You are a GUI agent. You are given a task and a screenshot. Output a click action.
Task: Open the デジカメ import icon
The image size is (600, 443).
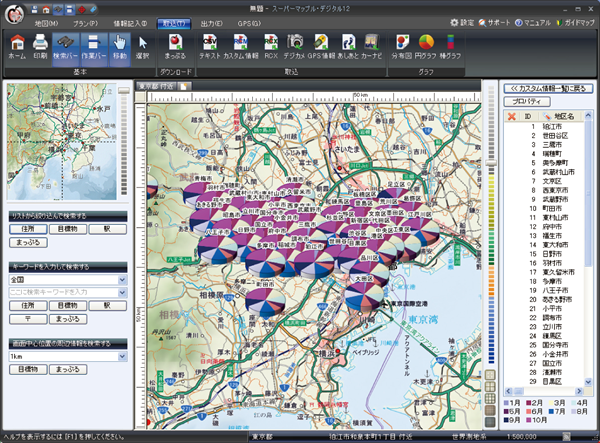coord(295,46)
